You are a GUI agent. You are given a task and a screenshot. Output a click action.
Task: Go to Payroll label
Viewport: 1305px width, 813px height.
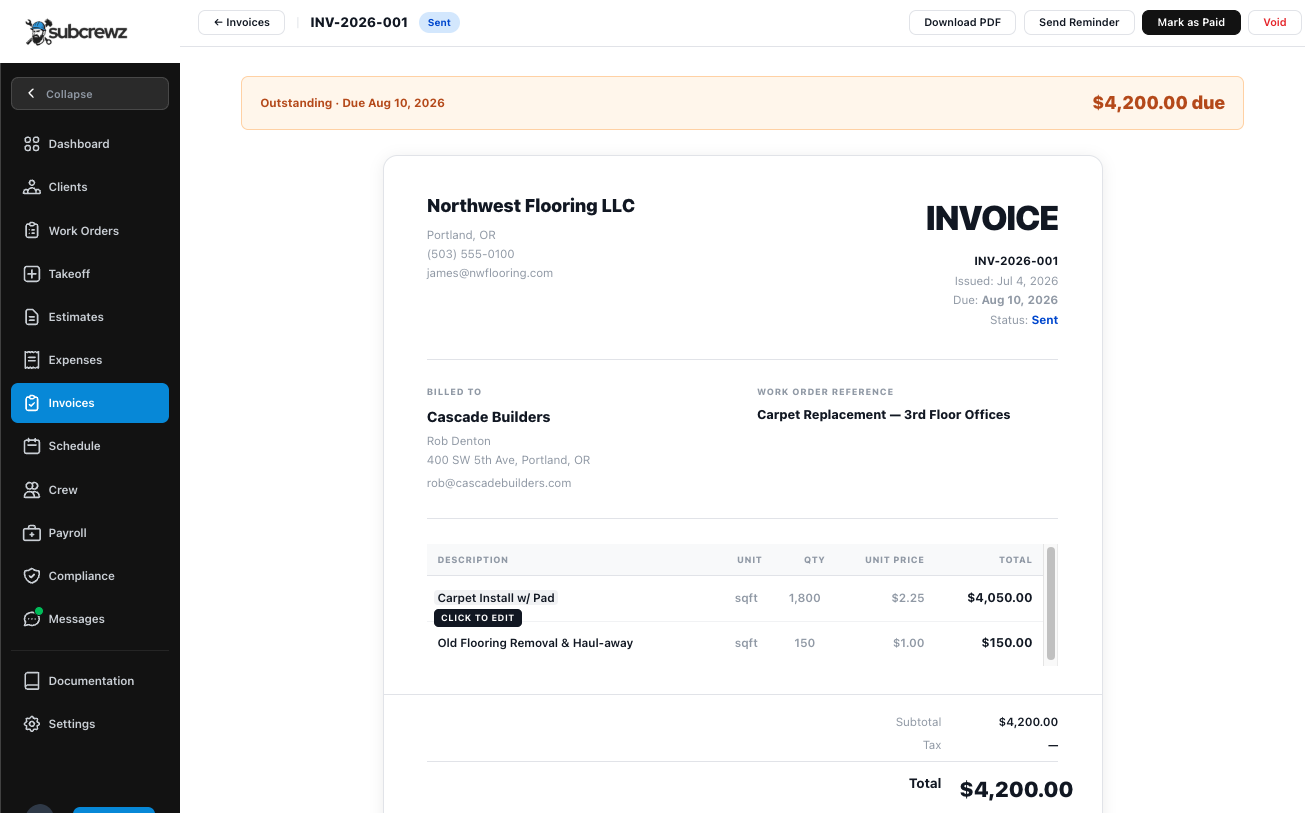(x=68, y=533)
